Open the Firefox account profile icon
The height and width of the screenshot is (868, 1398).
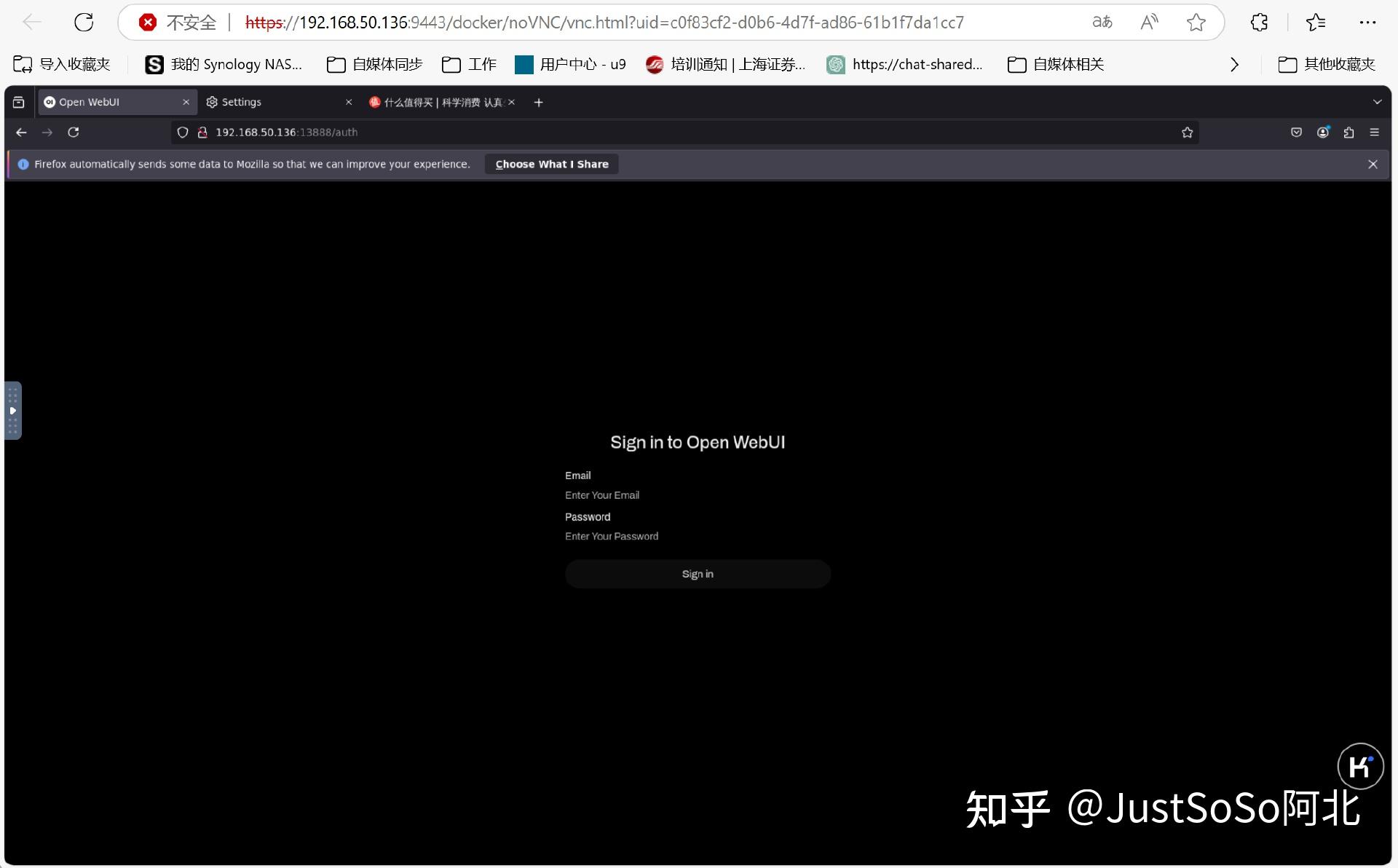(x=1324, y=132)
